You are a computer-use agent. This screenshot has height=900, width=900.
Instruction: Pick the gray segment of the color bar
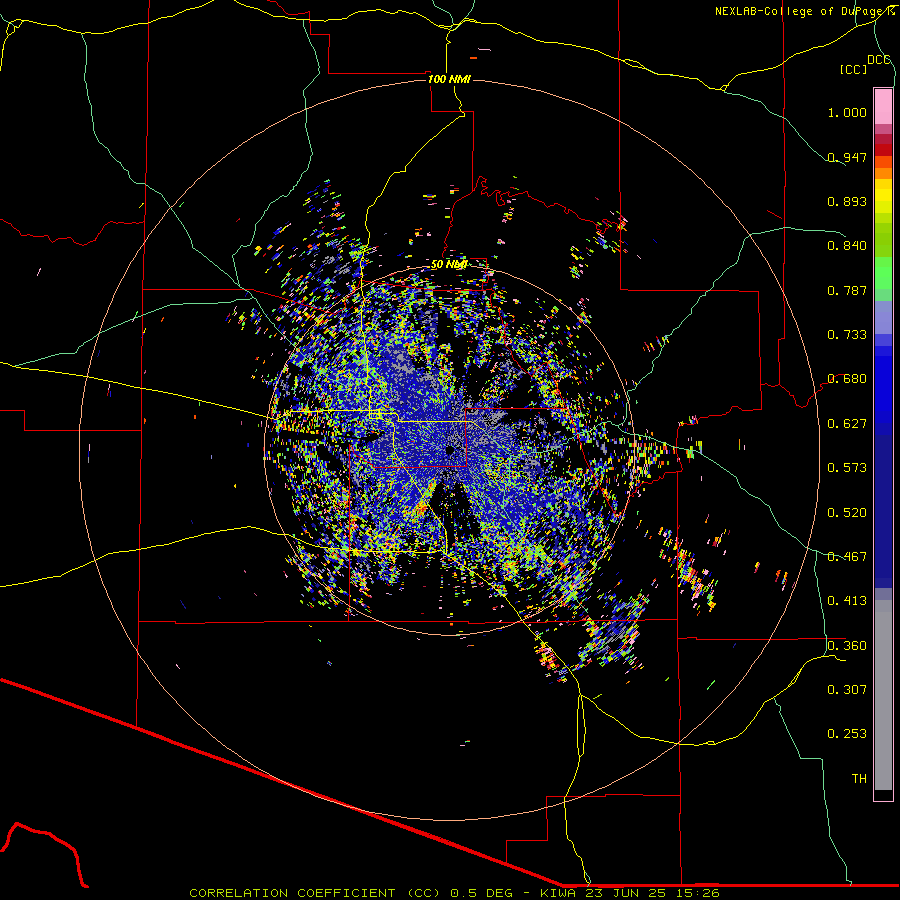click(883, 695)
